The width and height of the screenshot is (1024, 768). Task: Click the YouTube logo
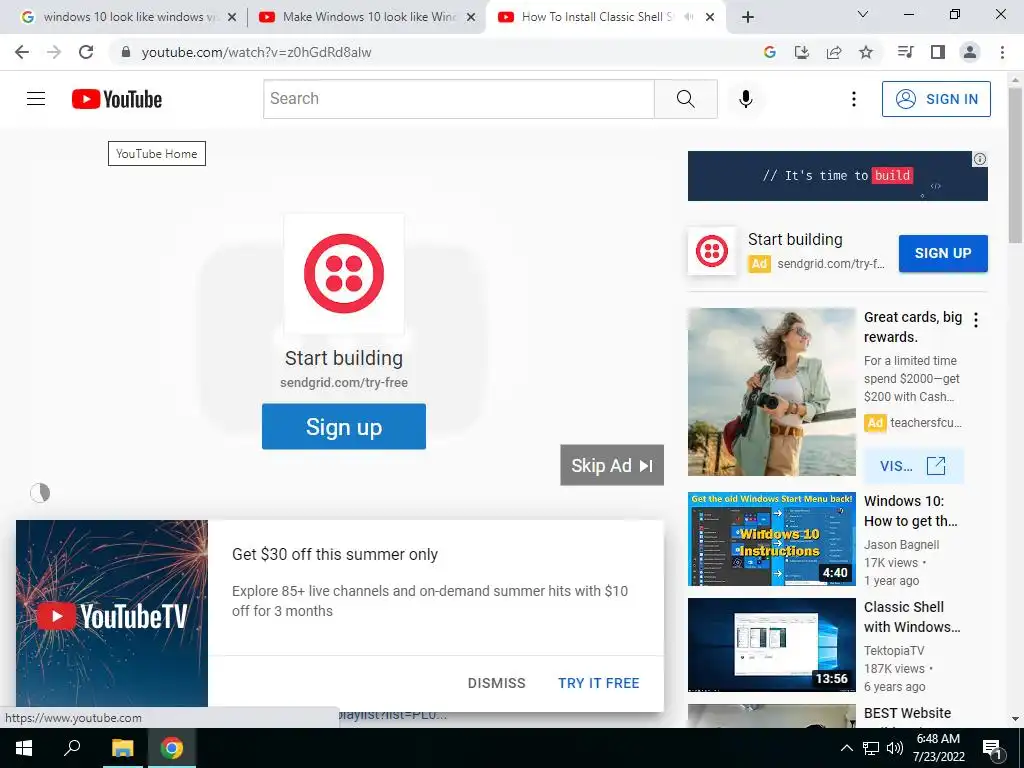pyautogui.click(x=117, y=99)
